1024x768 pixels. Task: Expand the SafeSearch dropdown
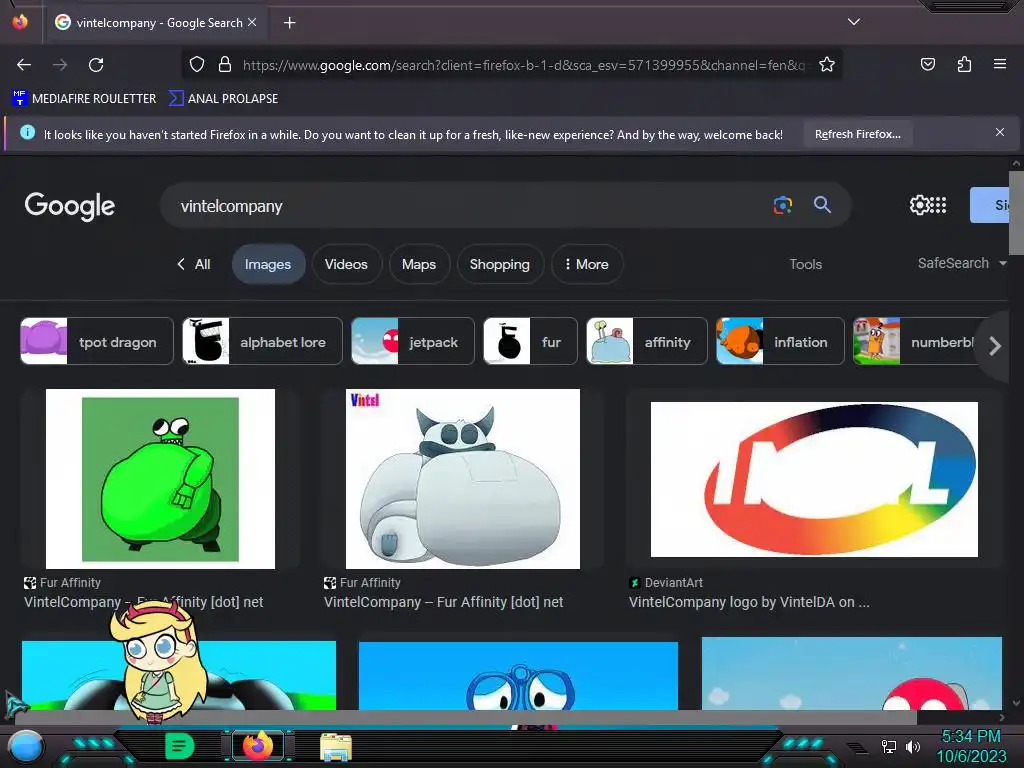962,263
